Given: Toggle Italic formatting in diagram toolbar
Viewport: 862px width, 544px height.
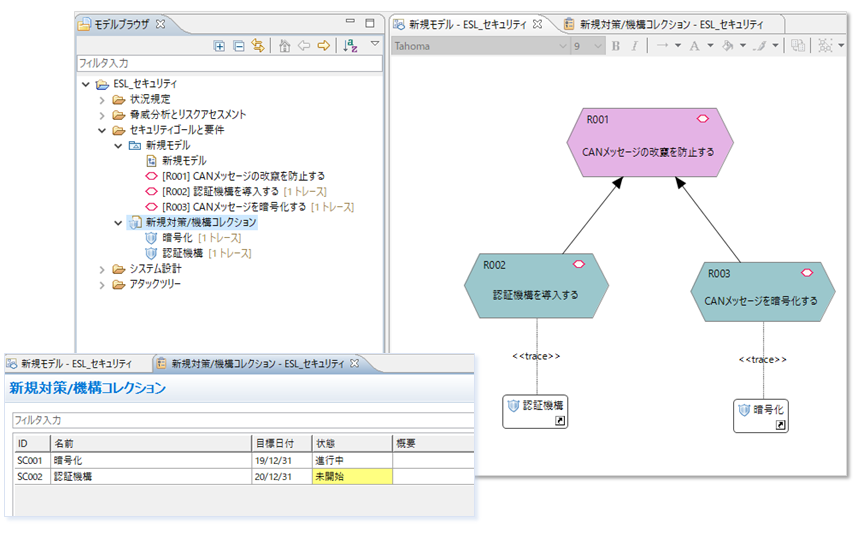Looking at the screenshot, I should tap(634, 46).
